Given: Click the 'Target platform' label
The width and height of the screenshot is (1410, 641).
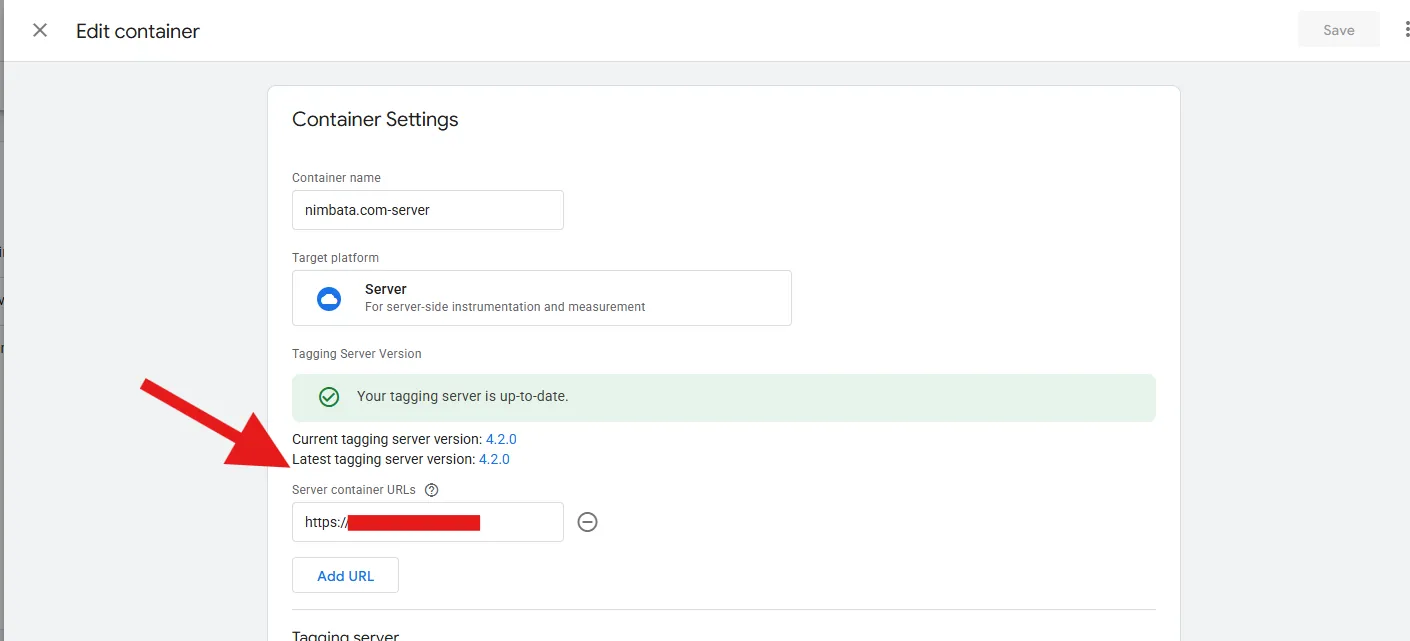Looking at the screenshot, I should [335, 258].
